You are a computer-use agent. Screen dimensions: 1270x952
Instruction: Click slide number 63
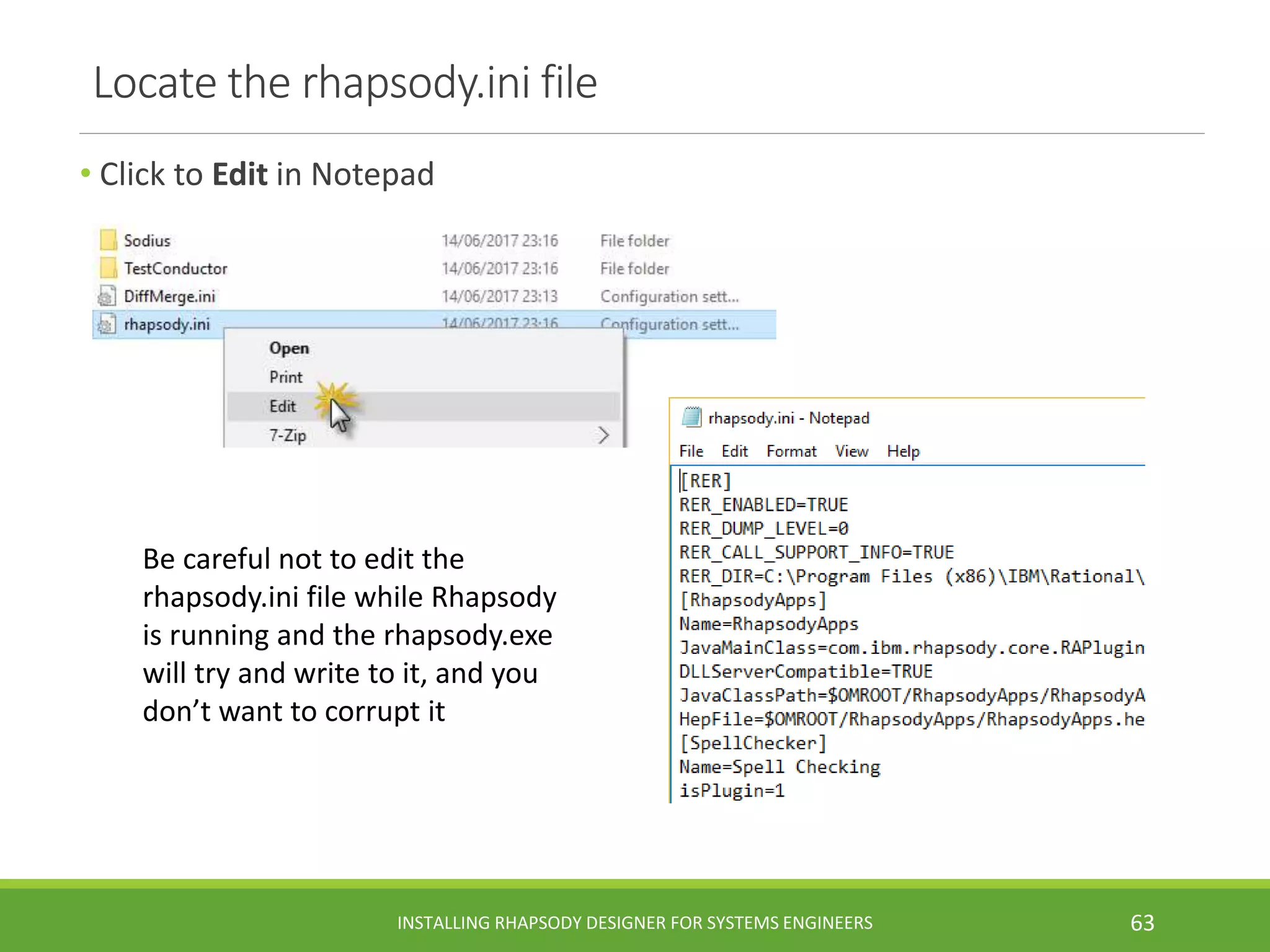(1142, 923)
